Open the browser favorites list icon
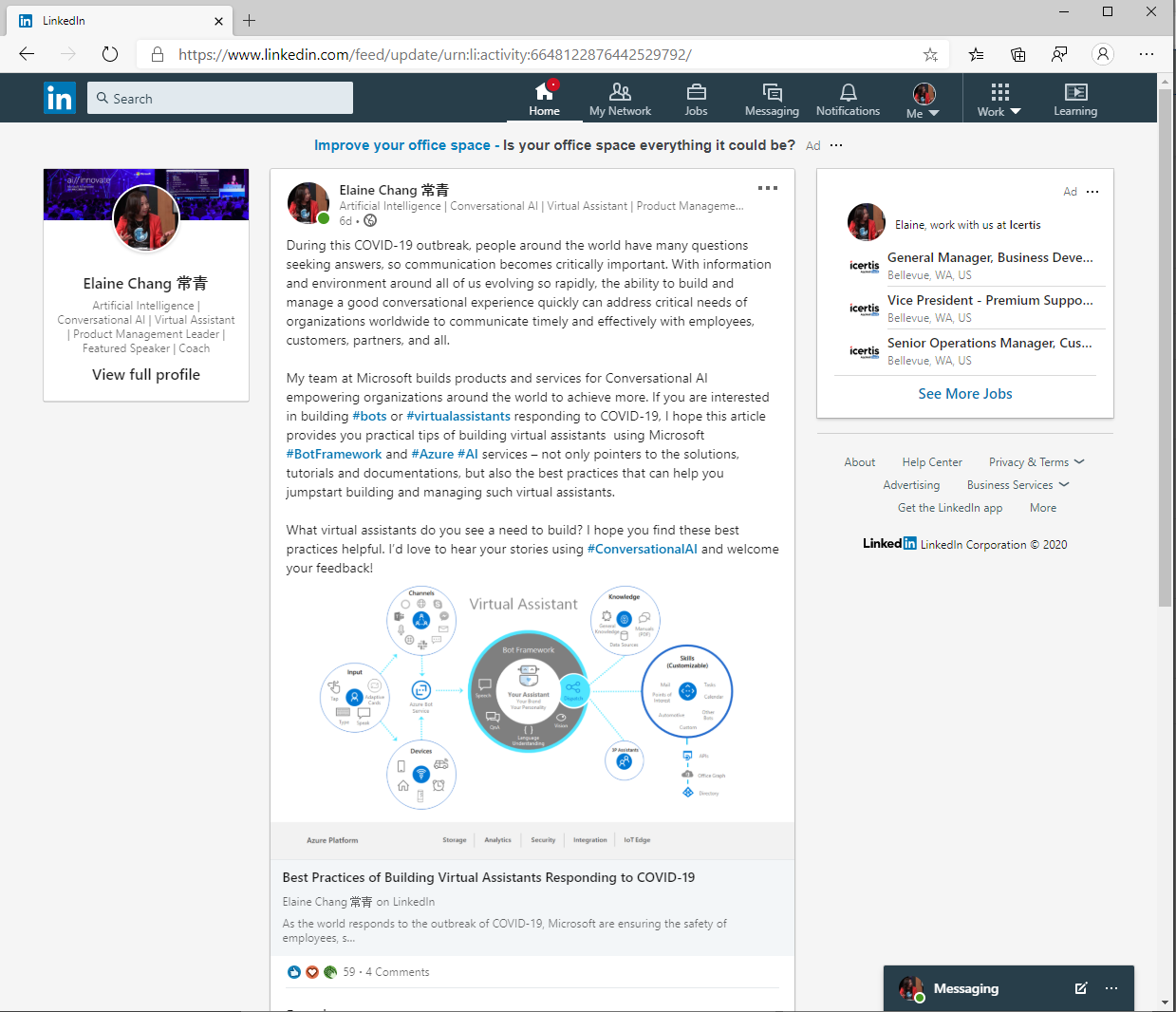This screenshot has width=1176, height=1012. click(977, 54)
